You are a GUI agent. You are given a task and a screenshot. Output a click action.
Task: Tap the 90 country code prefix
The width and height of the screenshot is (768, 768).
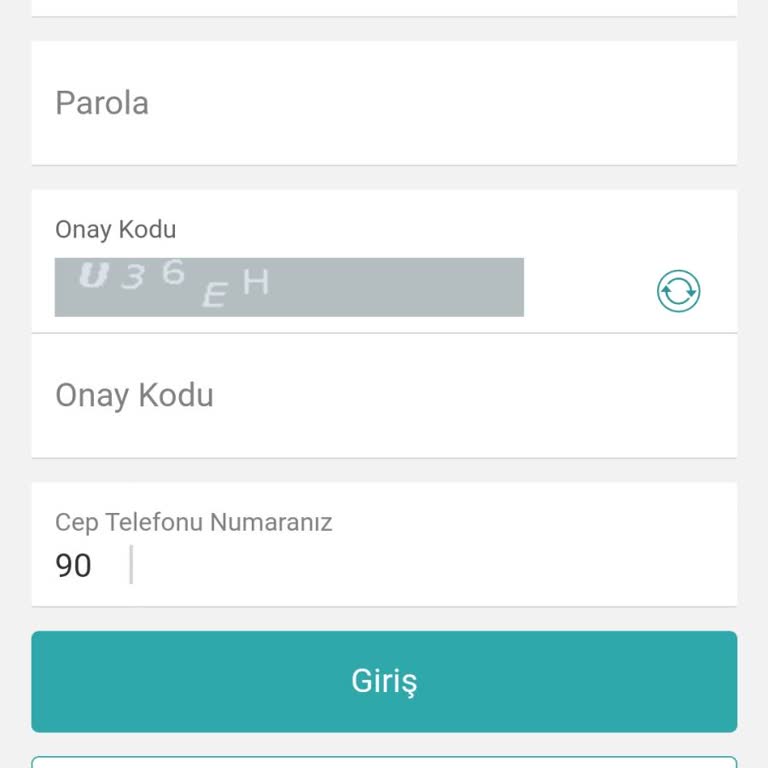(73, 566)
